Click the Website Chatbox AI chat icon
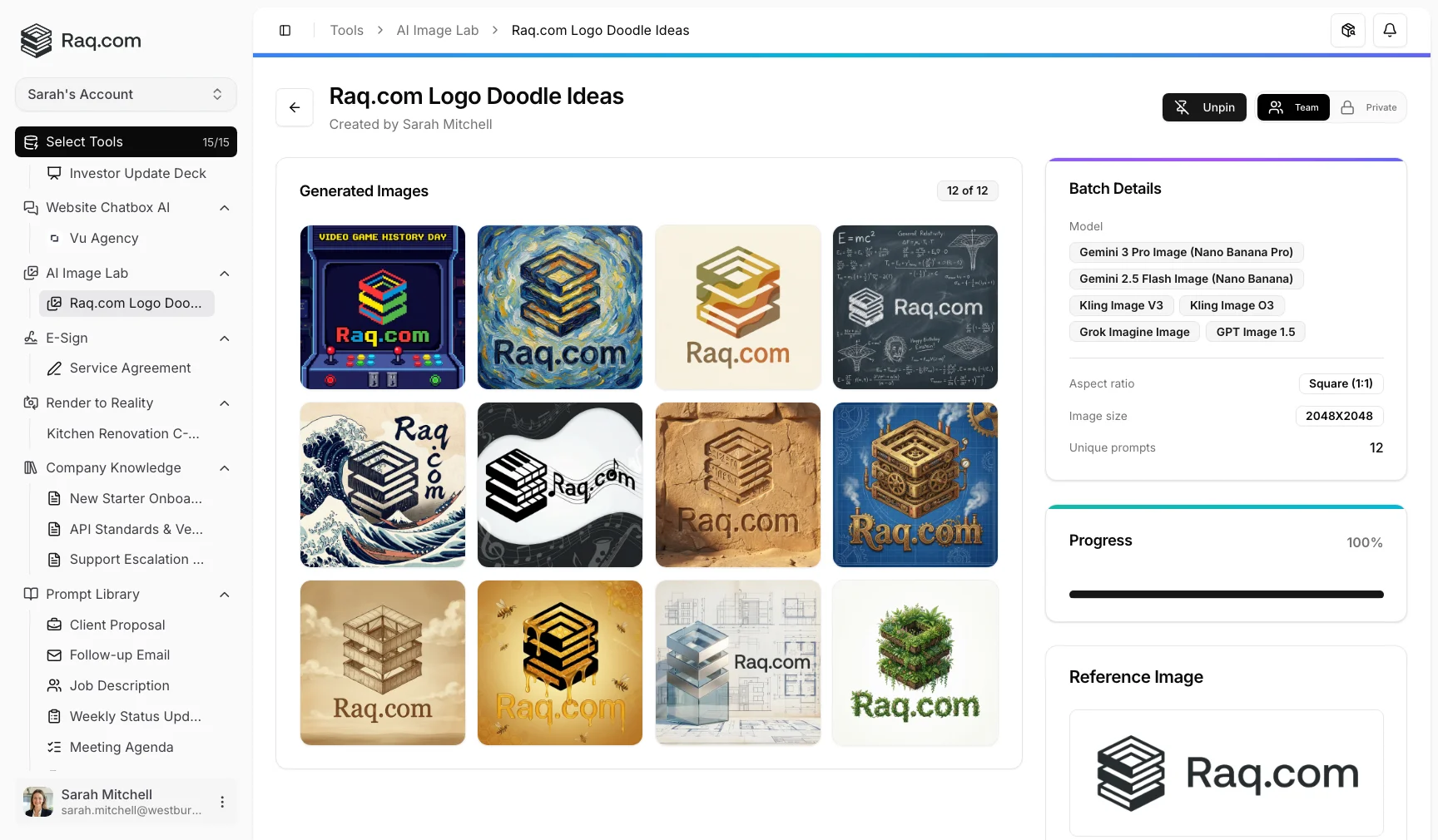Screen dimensions: 1438x840 [30, 208]
